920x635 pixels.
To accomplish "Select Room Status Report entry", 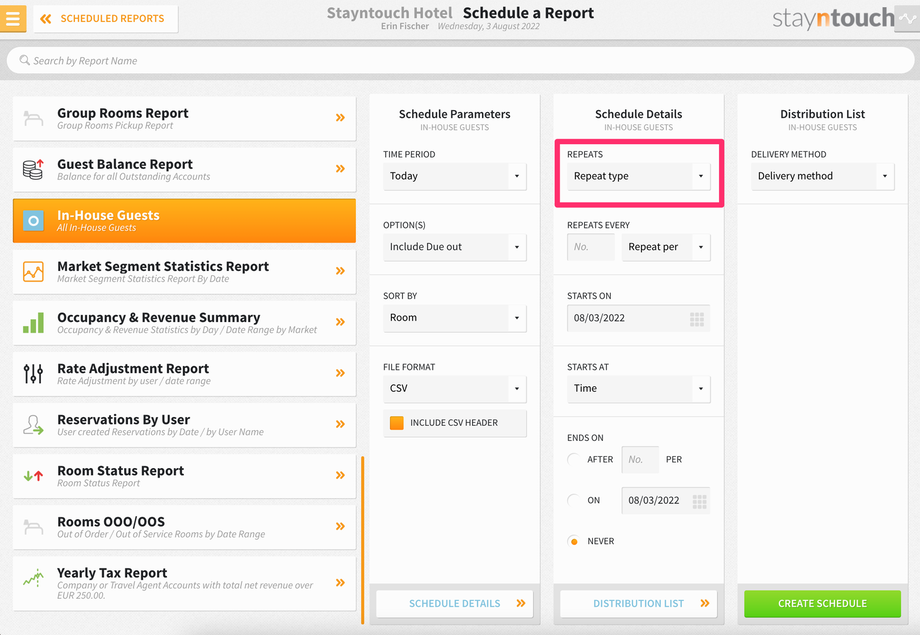I will point(184,476).
